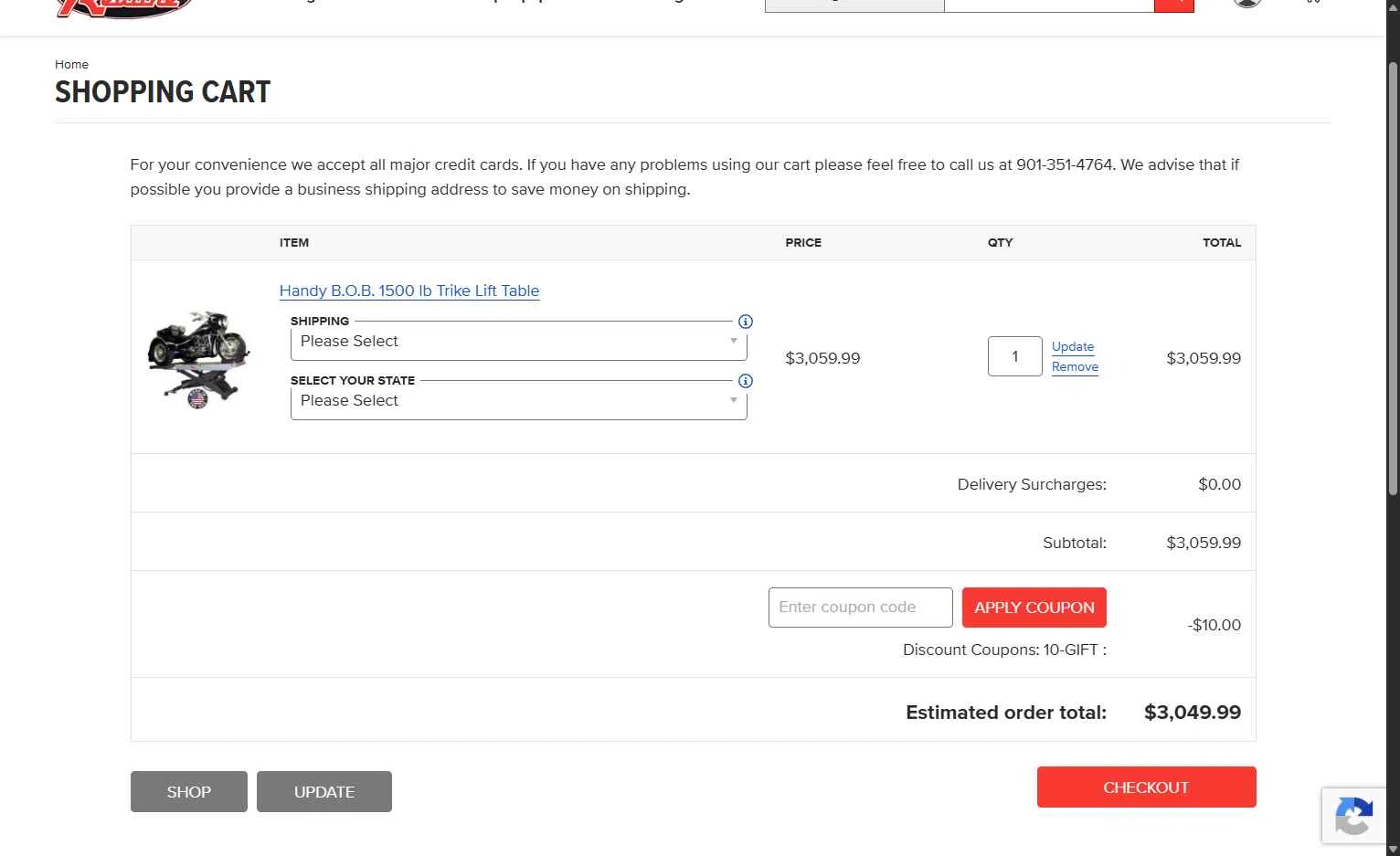
Task: Open the Select Your State info icon
Action: 746,381
